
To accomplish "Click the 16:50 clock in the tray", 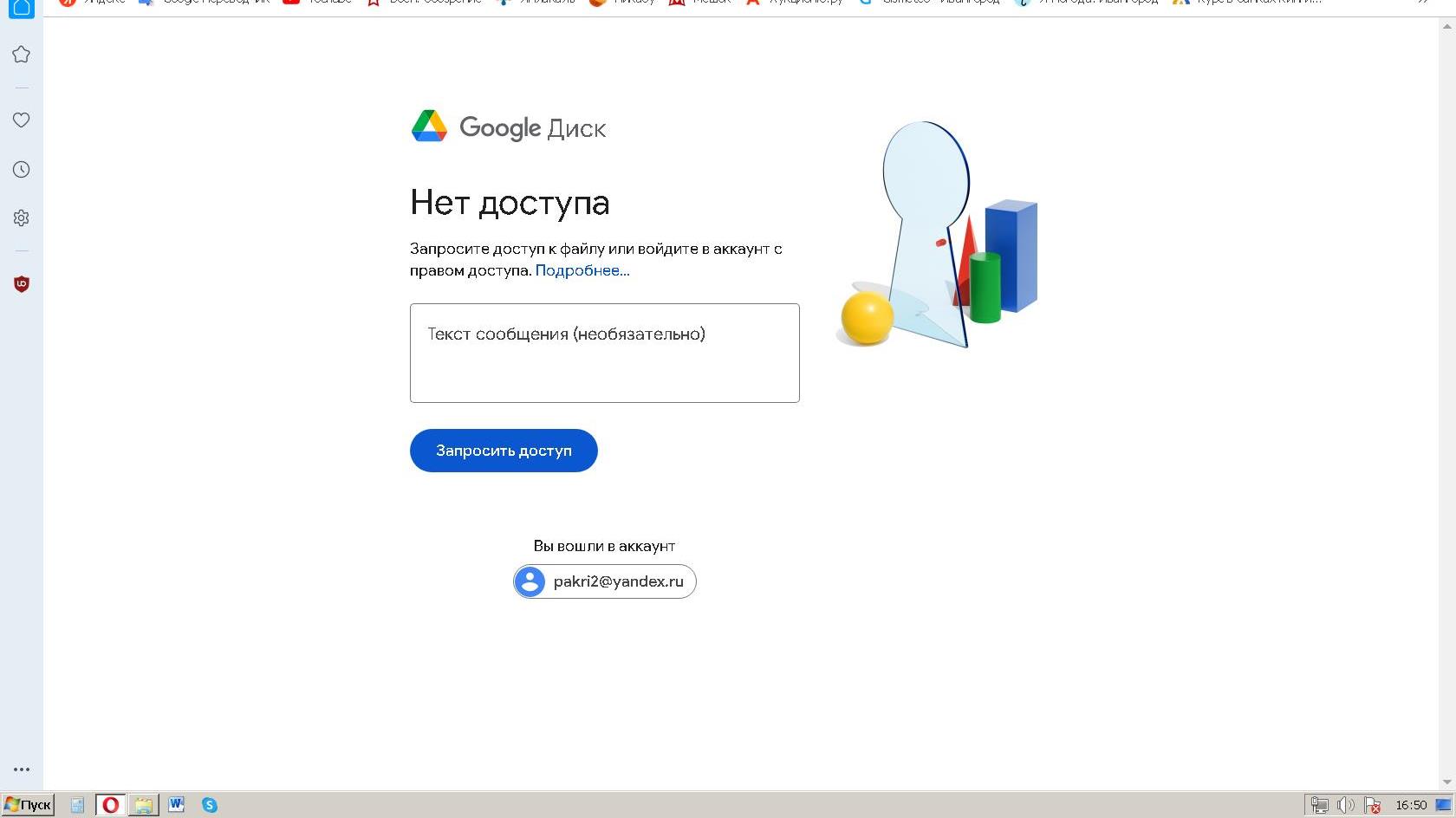I will point(1411,805).
